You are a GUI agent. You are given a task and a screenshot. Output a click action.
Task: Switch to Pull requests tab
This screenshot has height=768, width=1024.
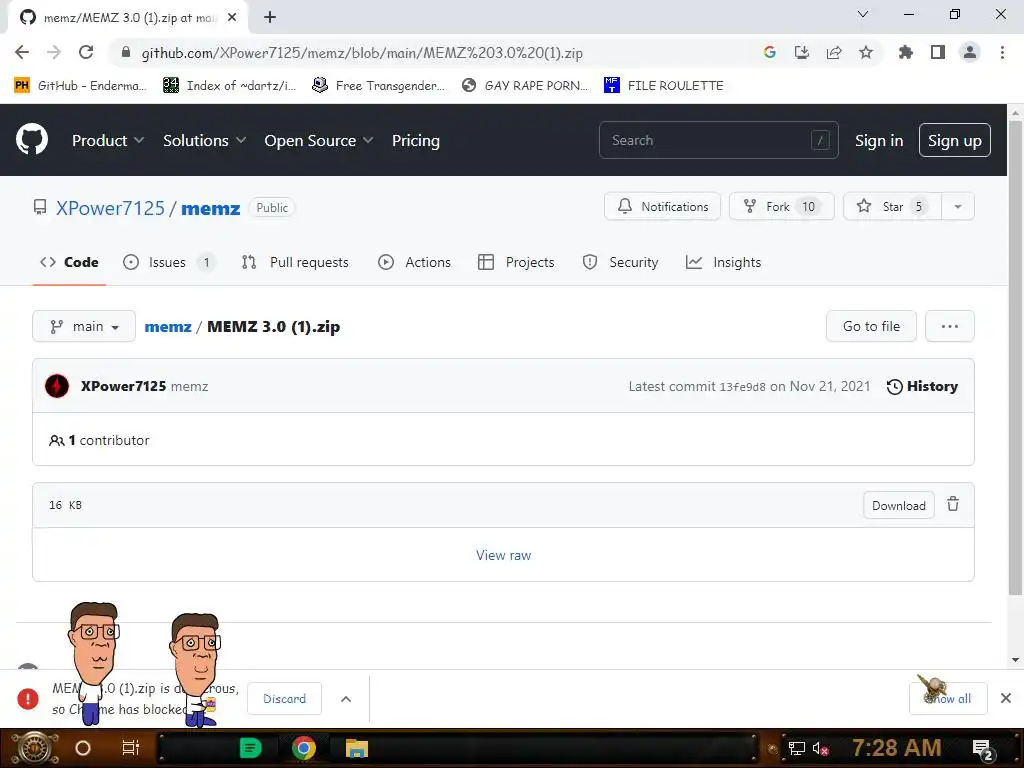[x=295, y=263]
